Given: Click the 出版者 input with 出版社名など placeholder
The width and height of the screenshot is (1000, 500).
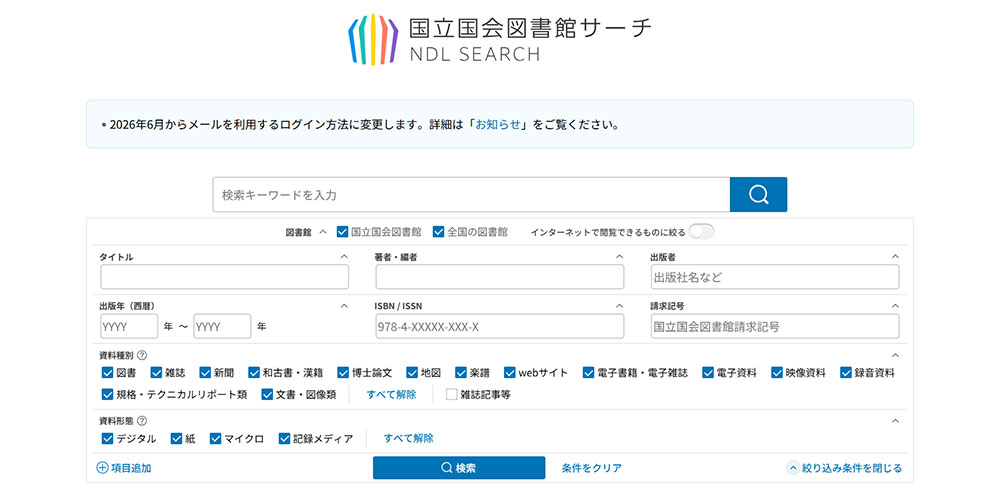Looking at the screenshot, I should click(775, 277).
